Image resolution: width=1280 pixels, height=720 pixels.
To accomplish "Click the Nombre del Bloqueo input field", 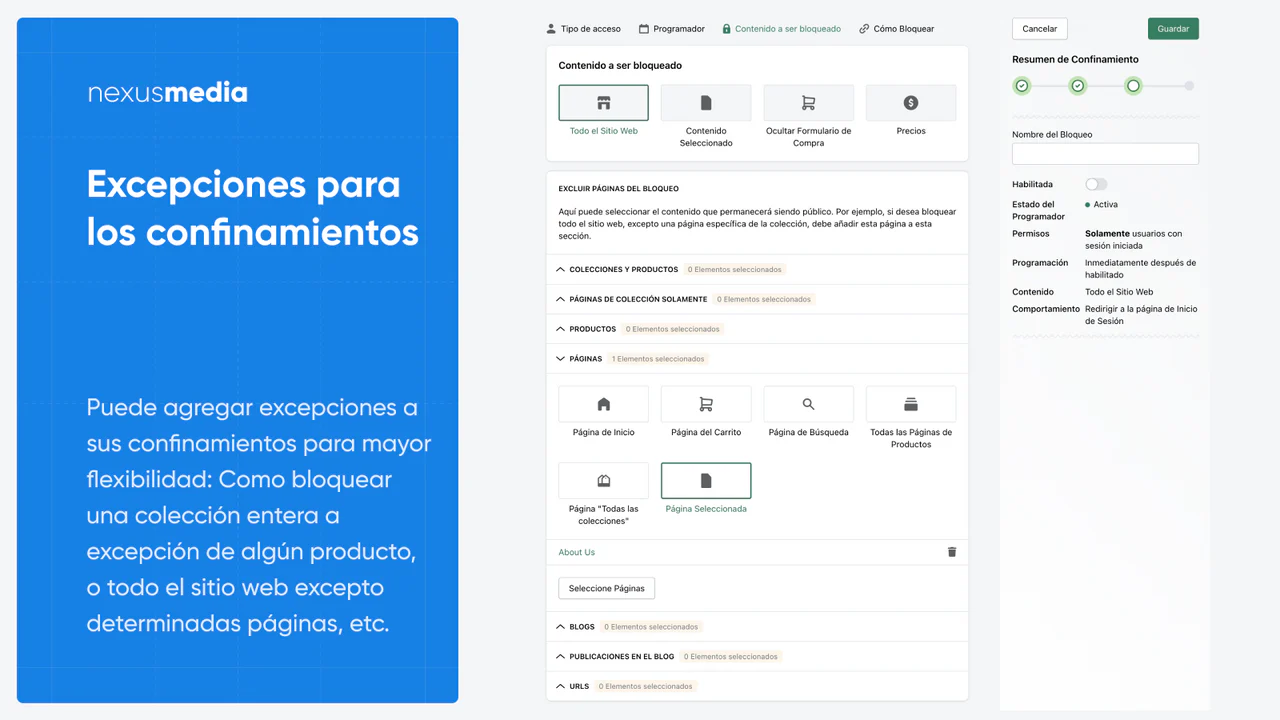I will click(x=1105, y=153).
